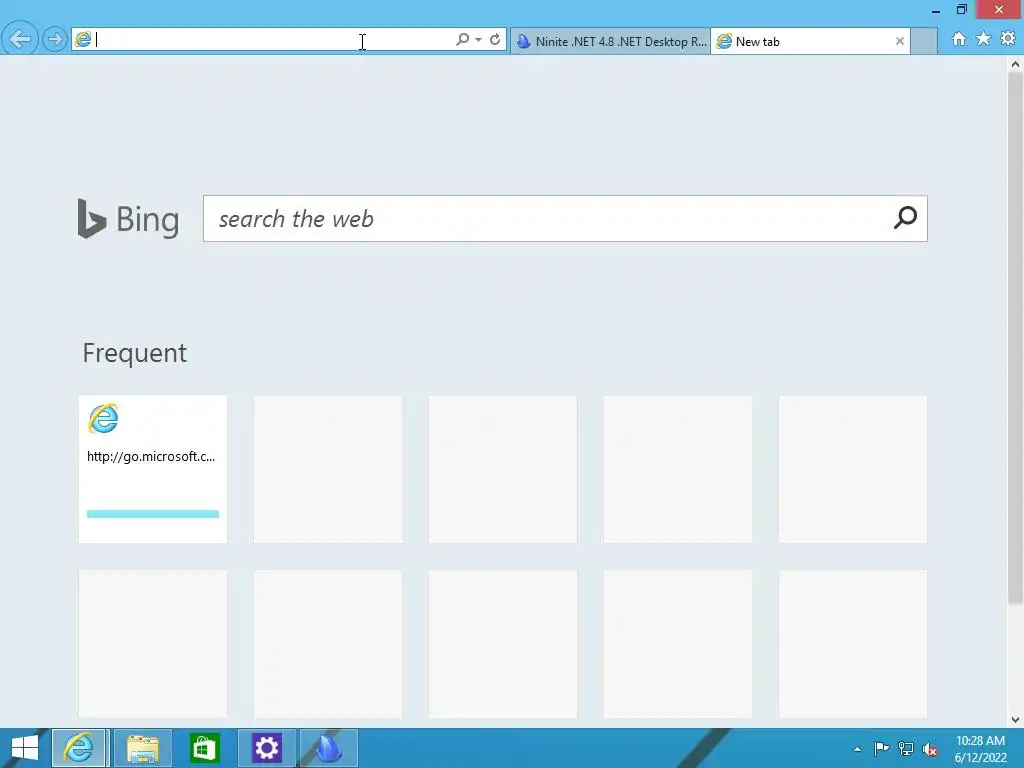Click the page vertical scrollbar thumb

click(1015, 339)
